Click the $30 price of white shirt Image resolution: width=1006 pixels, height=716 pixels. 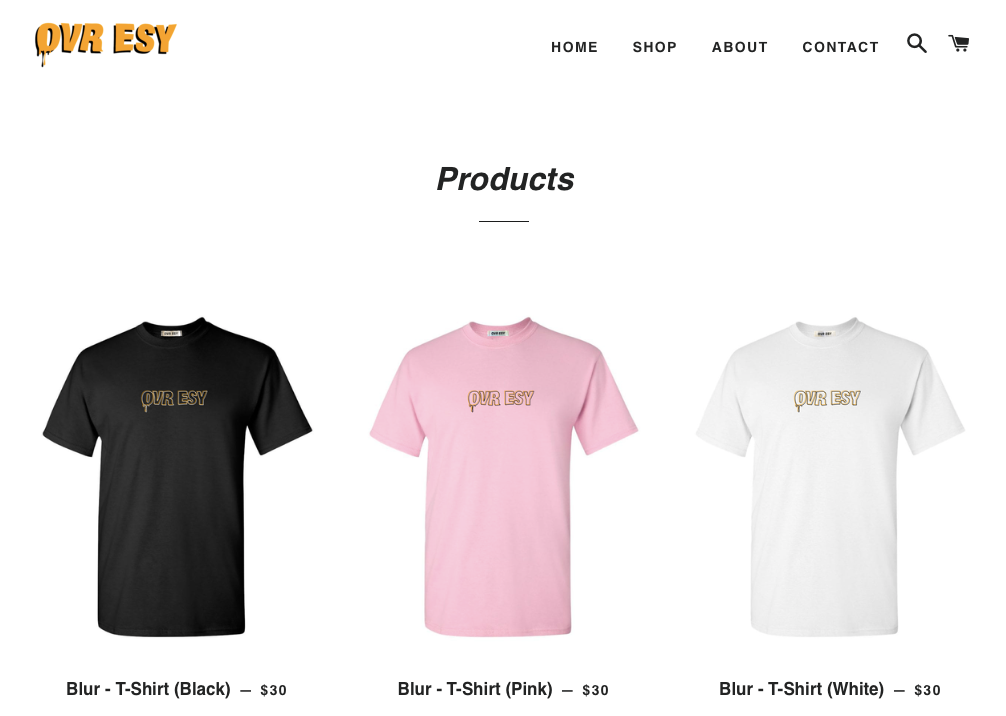coord(927,690)
